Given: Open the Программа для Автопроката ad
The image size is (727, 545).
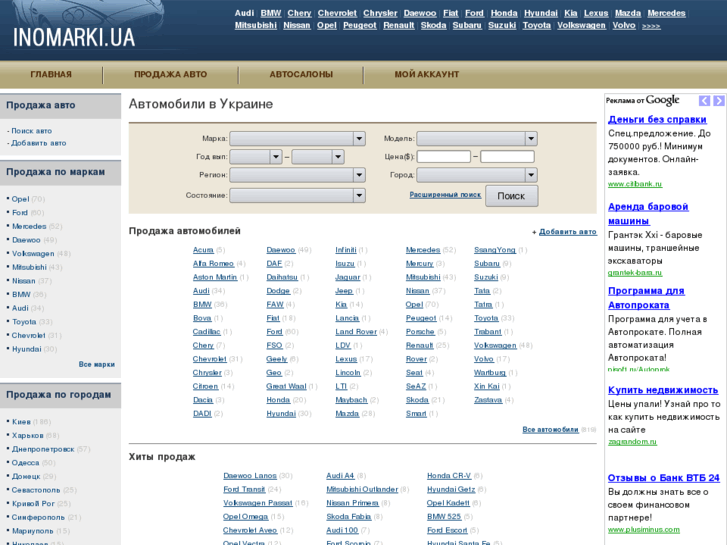Looking at the screenshot, I should tap(646, 298).
